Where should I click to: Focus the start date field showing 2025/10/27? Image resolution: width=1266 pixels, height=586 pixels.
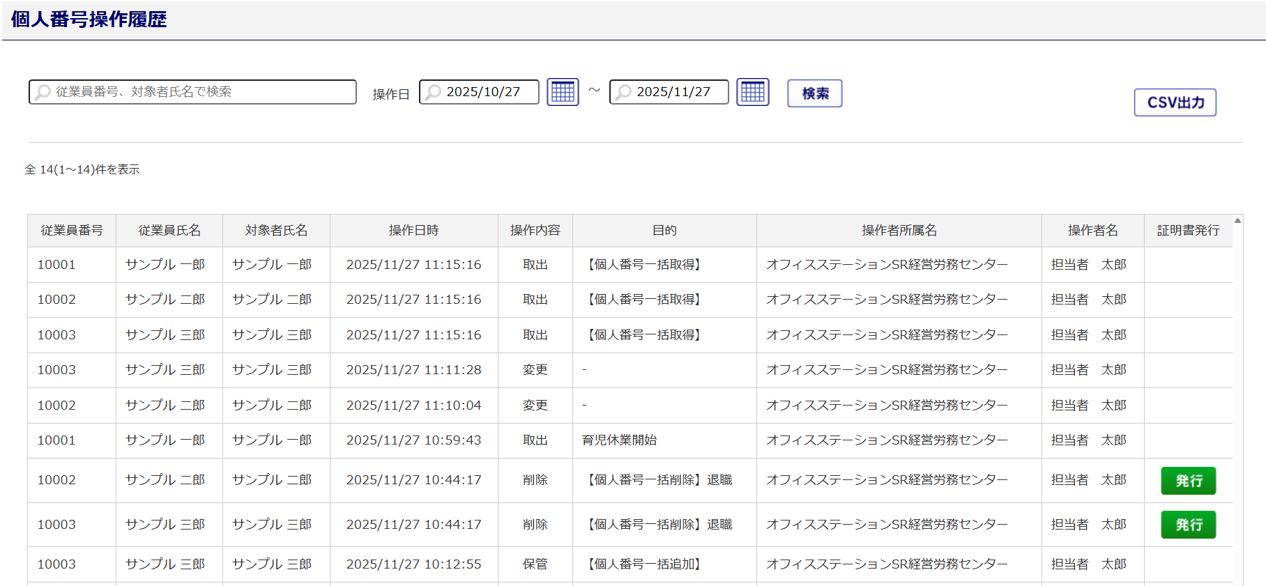point(480,92)
